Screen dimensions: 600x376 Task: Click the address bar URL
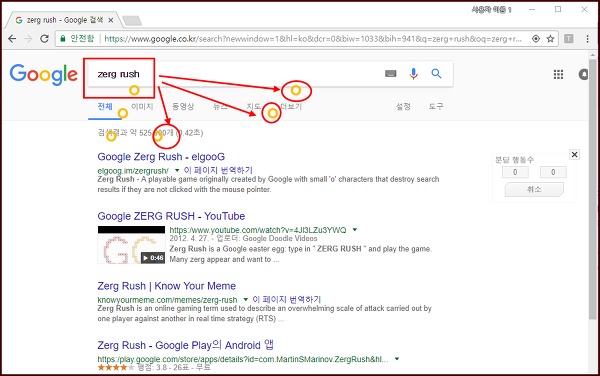[313, 39]
